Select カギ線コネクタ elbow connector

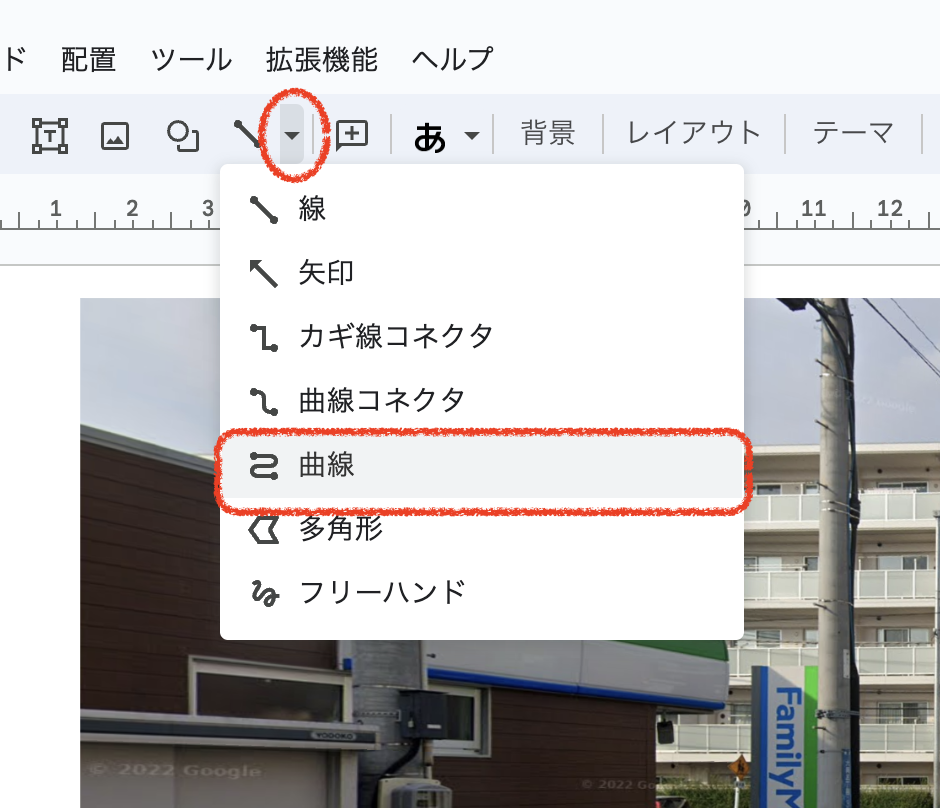[x=396, y=336]
